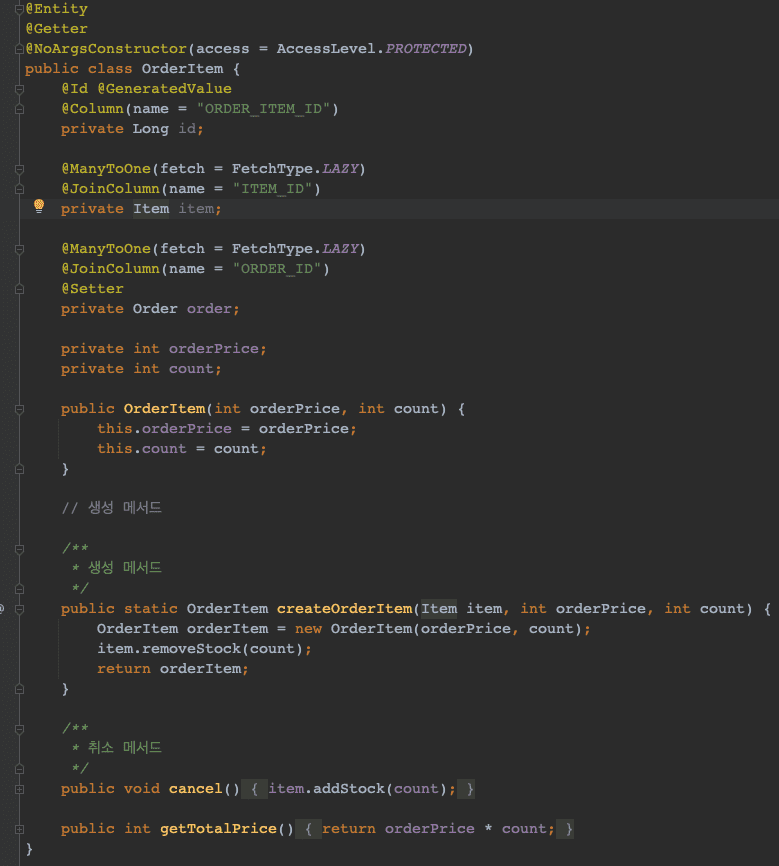
Task: Click fold end marker of 취소 메서드 Javadoc
Action: click(x=19, y=769)
